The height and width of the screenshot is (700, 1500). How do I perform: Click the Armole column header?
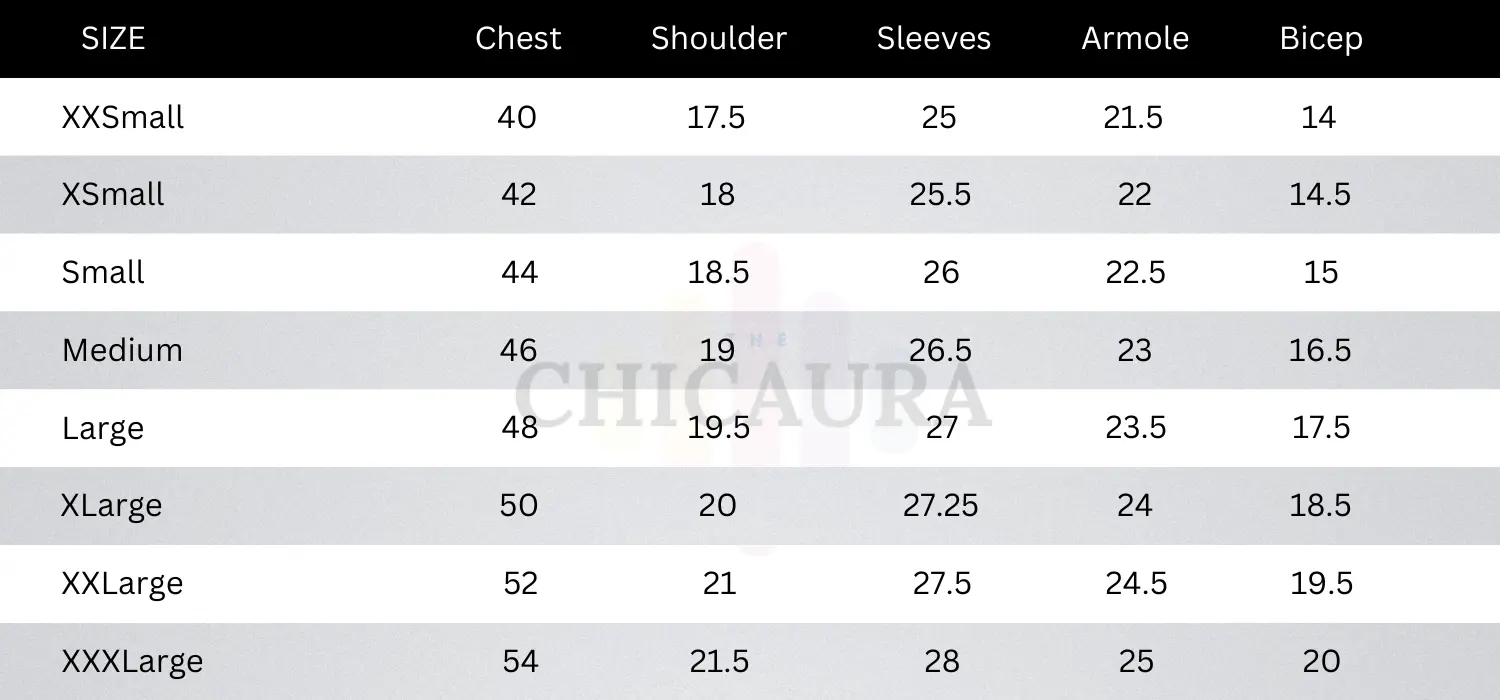tap(1135, 39)
